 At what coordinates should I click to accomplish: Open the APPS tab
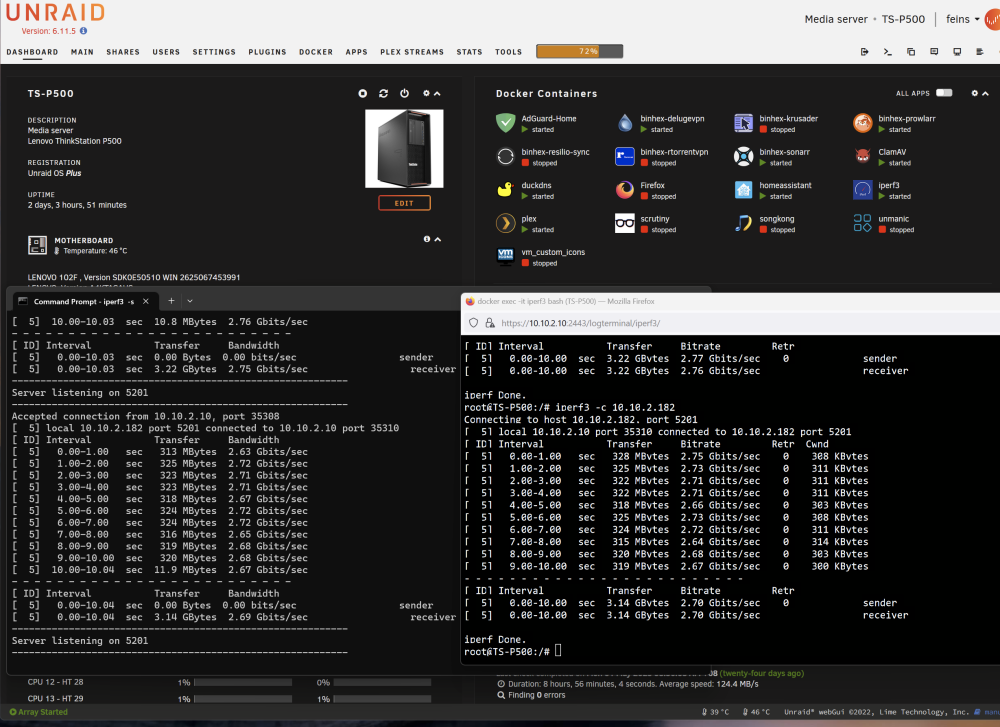pos(357,52)
